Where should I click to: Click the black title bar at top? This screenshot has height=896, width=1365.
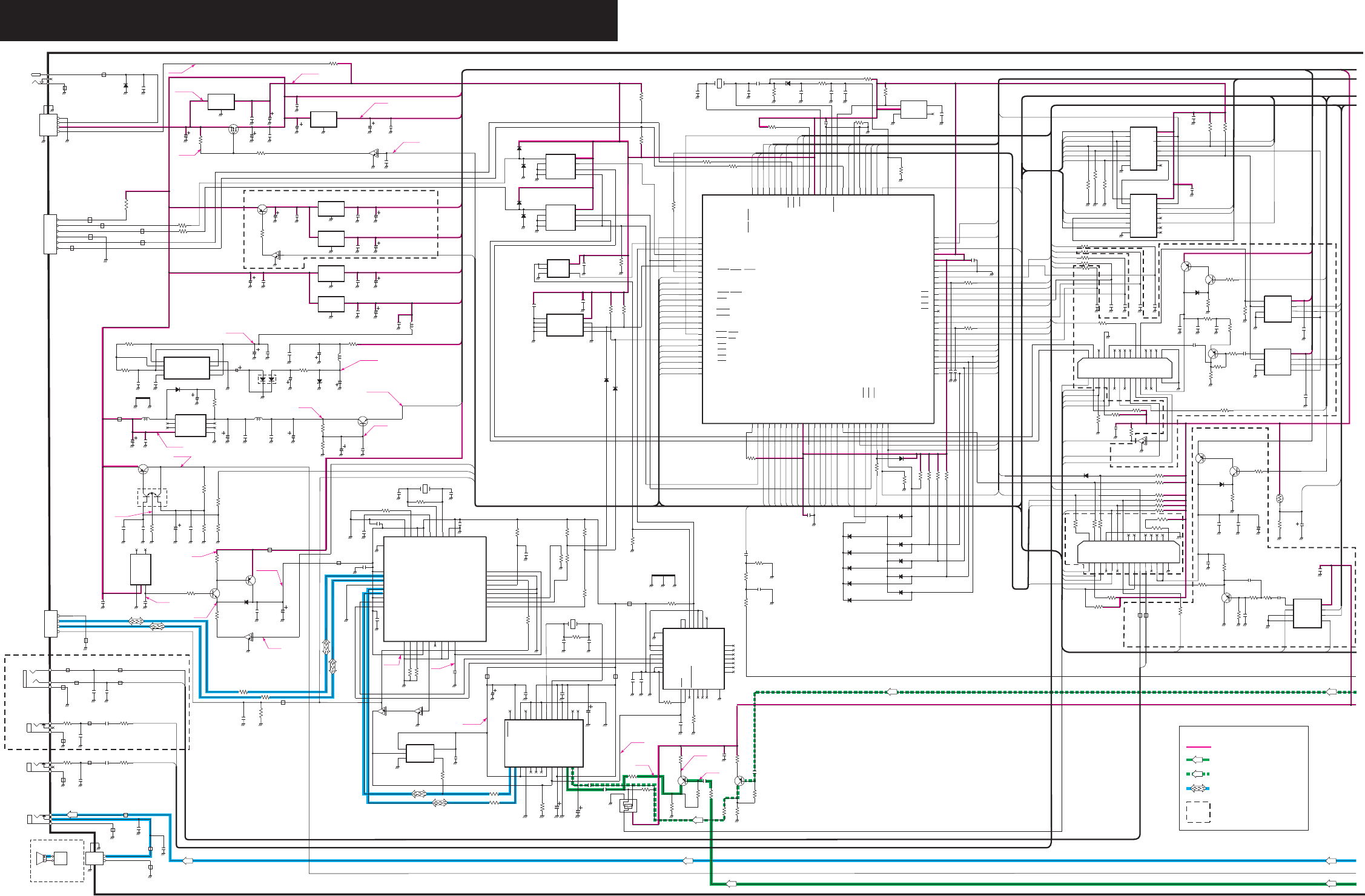[x=308, y=20]
